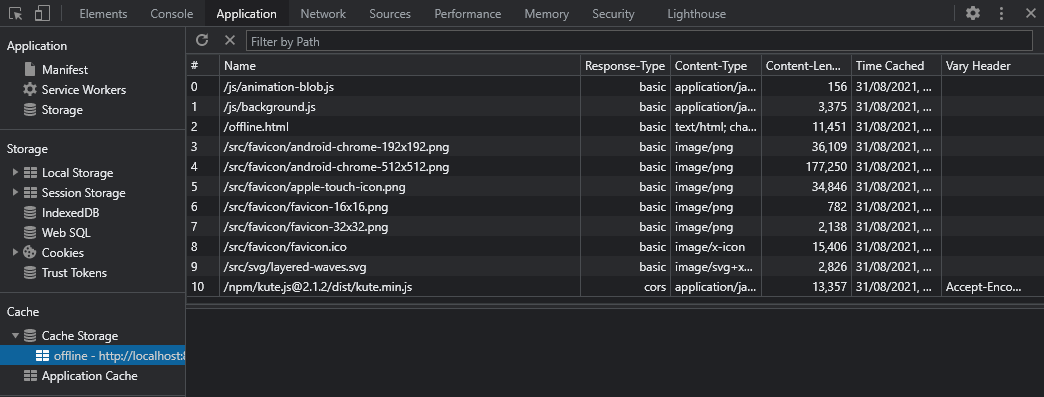Focus the Filter by Path field
Screen dimensions: 1044x397
click(x=639, y=41)
